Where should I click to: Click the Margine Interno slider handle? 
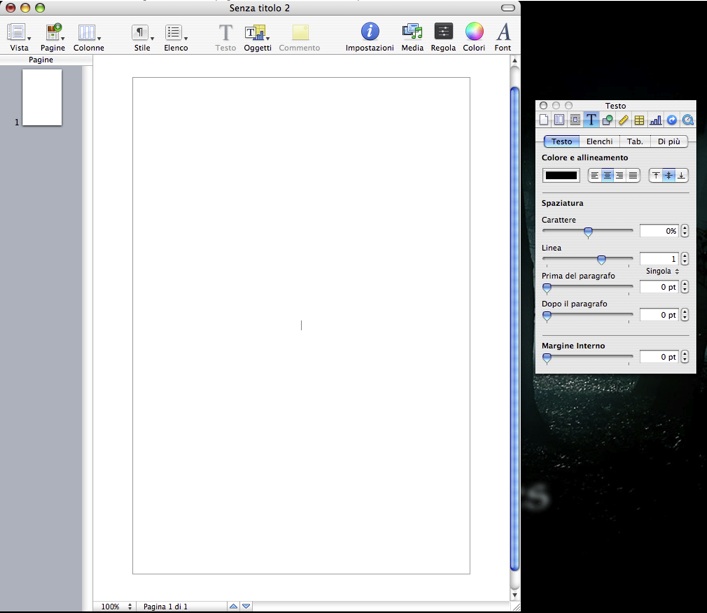point(547,358)
